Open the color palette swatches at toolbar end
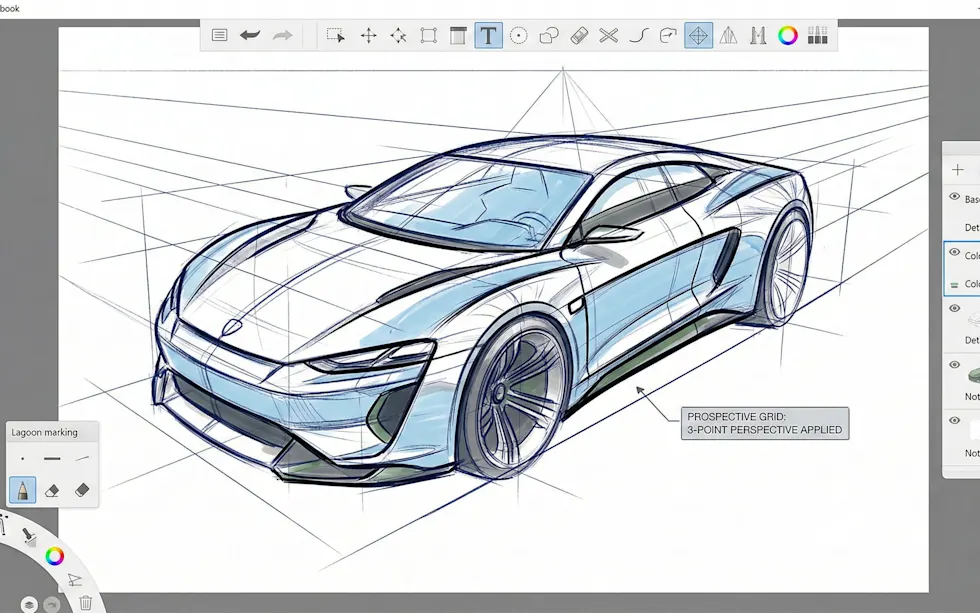The width and height of the screenshot is (980, 613). 818,36
